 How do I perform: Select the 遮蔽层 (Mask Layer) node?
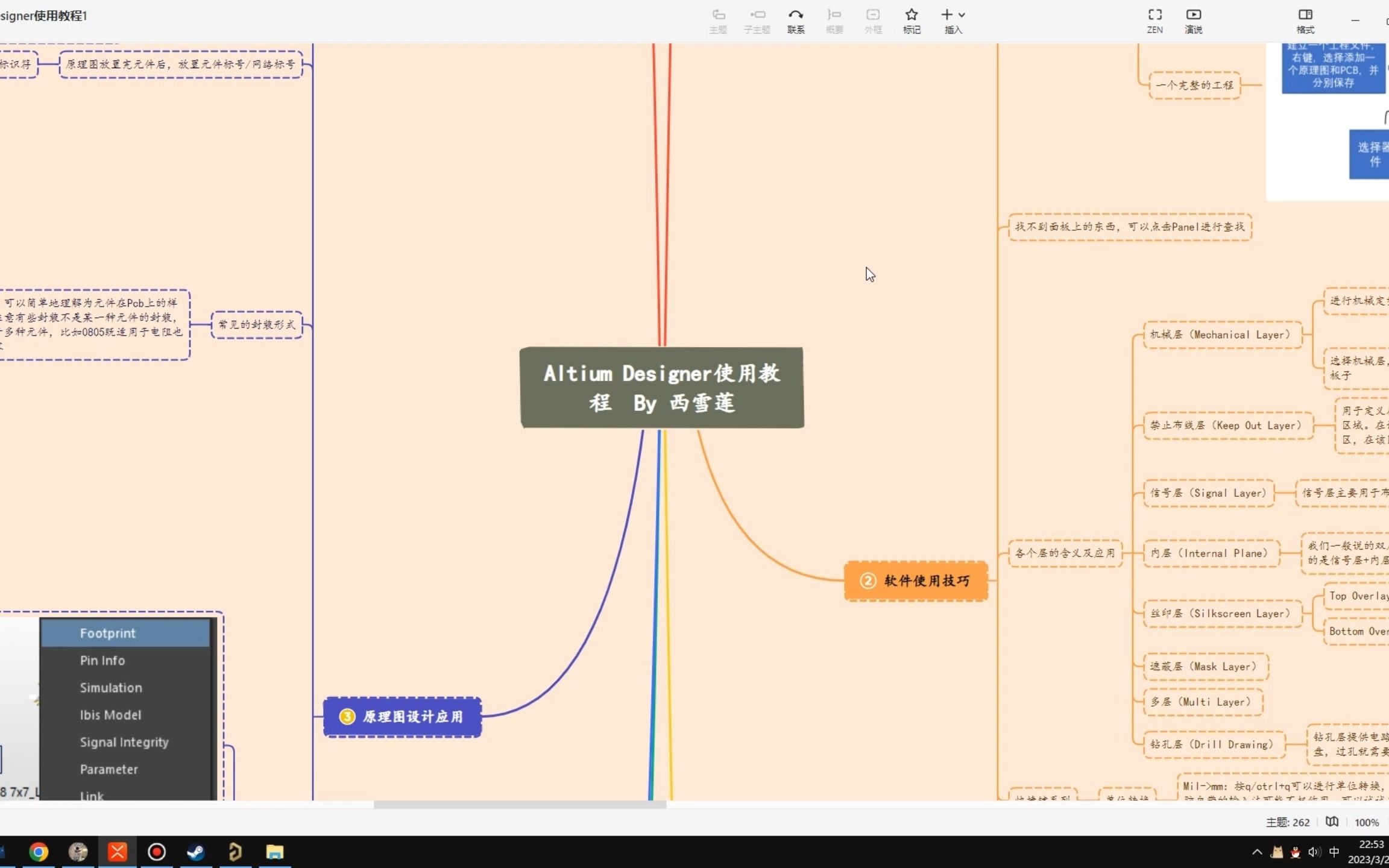click(x=1206, y=667)
